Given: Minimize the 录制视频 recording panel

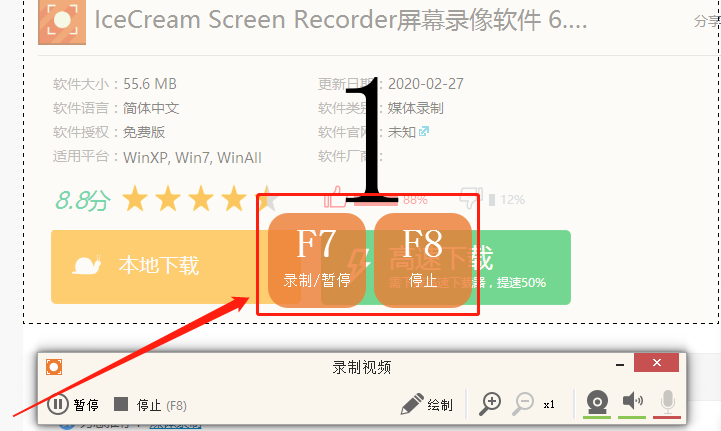Looking at the screenshot, I should click(x=620, y=365).
